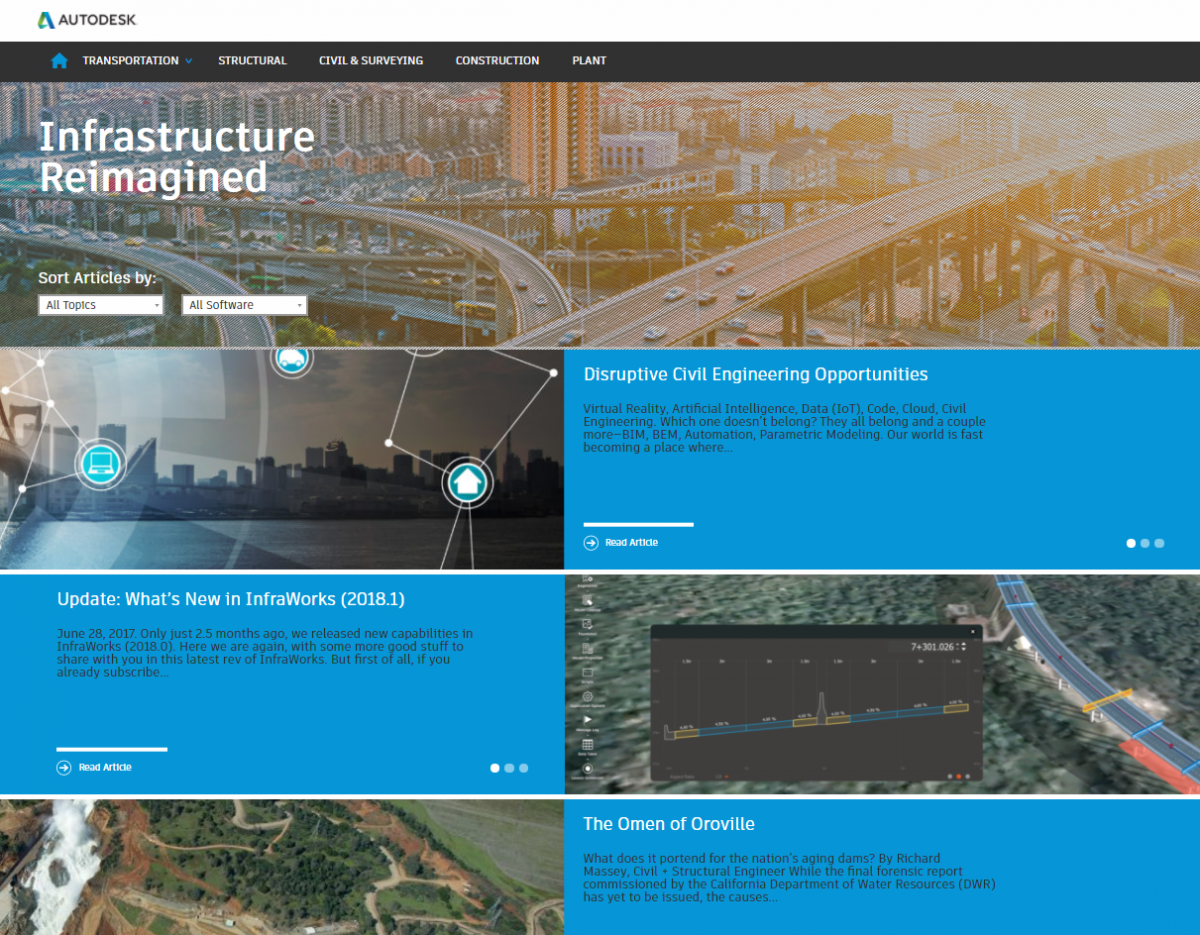This screenshot has height=935, width=1200.
Task: Click the excerpt starting "June 28, 2017. Only just"
Action: [x=265, y=653]
